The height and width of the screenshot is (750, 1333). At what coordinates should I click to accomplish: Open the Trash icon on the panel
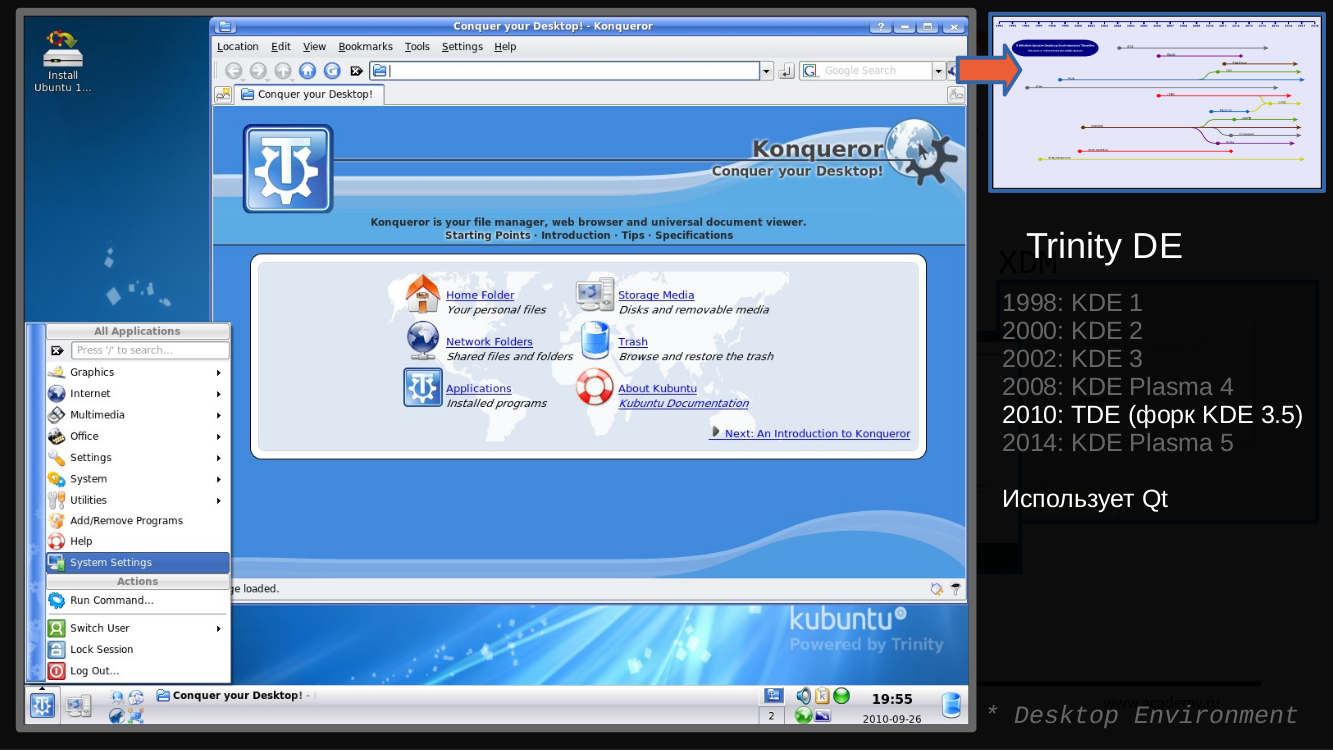pyautogui.click(x=951, y=705)
